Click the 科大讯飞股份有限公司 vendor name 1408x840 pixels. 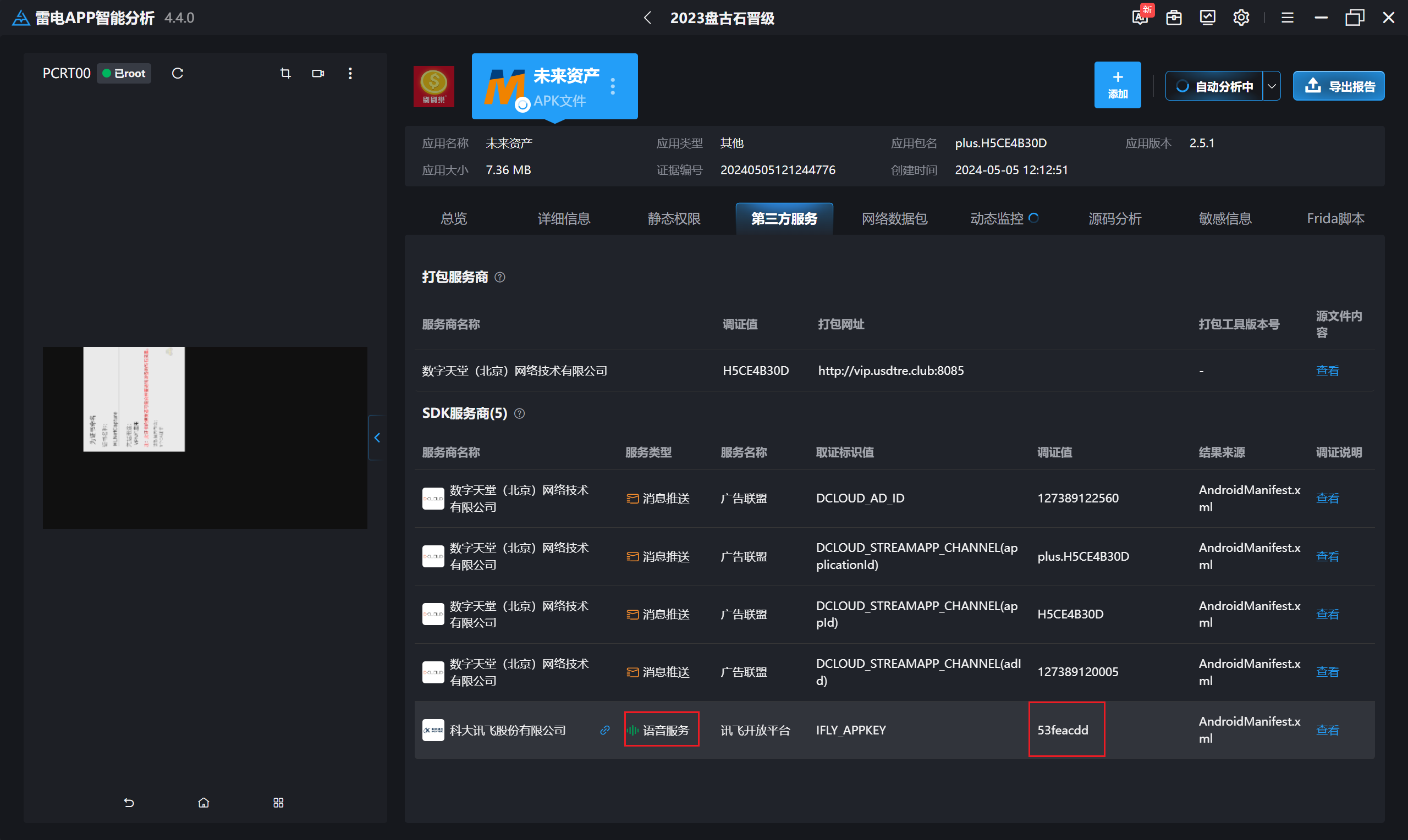pyautogui.click(x=508, y=730)
